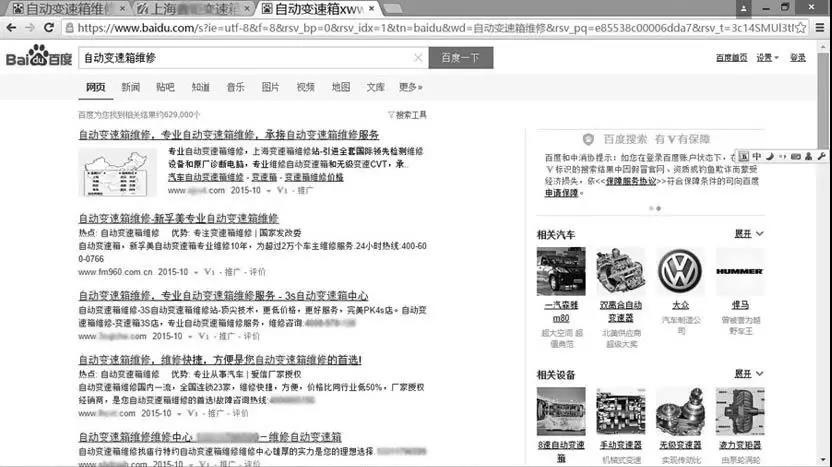Viewport: 832px width, 467px height.
Task: Toggle the IME 中 Chinese mode icon
Action: tap(757, 156)
